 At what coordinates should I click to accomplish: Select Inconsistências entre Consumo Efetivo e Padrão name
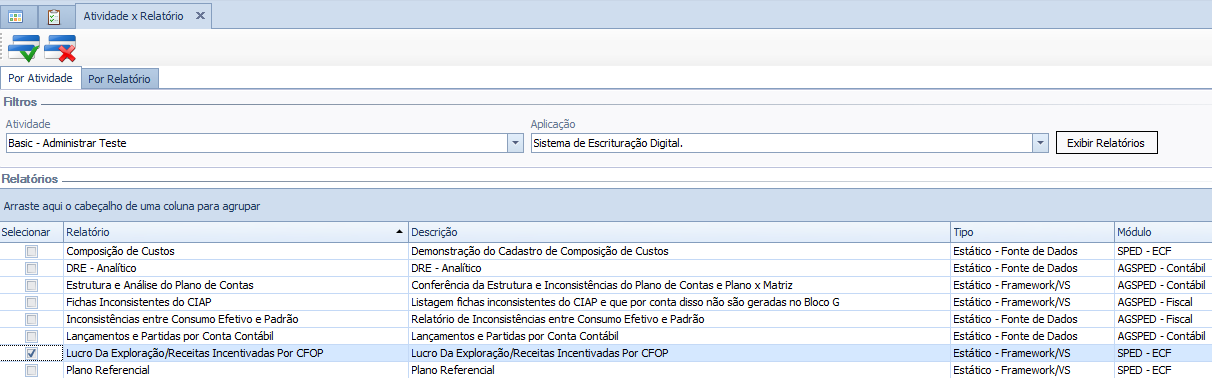(x=182, y=319)
